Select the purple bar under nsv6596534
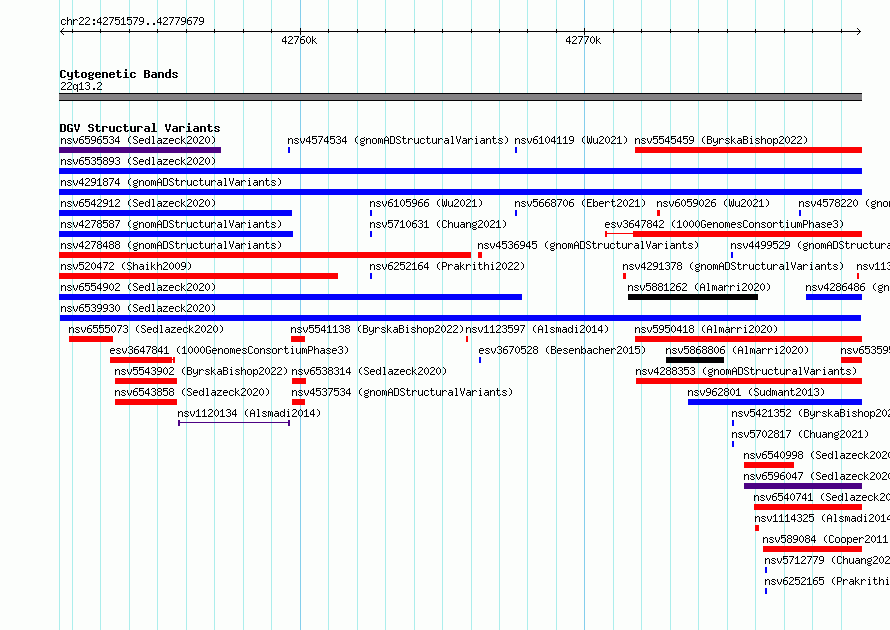This screenshot has width=890, height=630. 140,150
